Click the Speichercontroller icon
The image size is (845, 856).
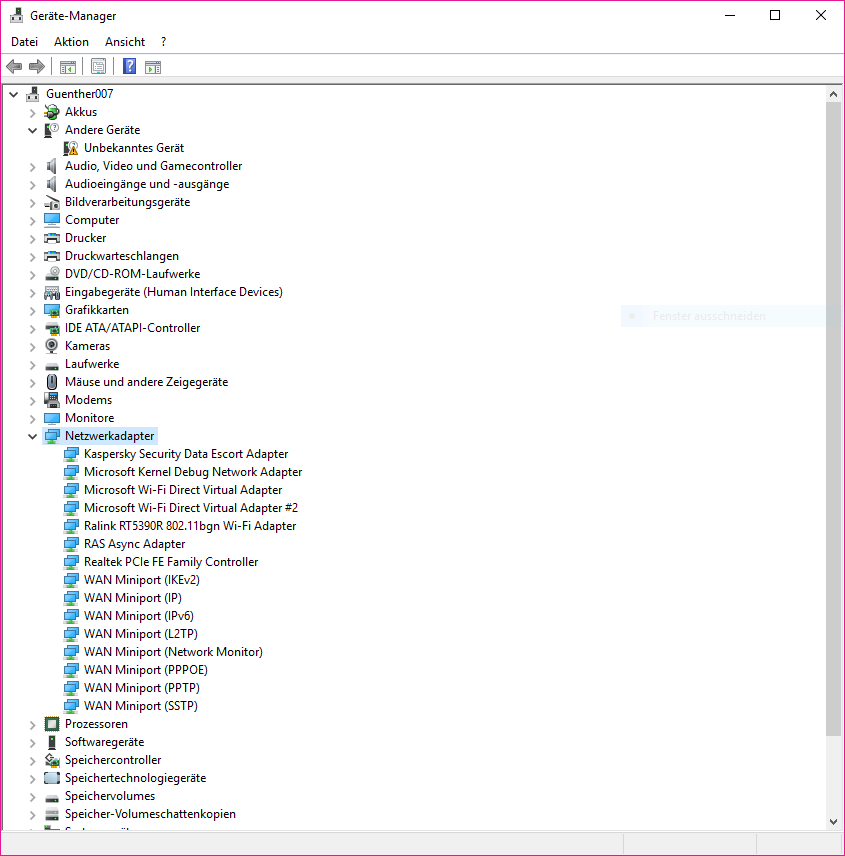coord(52,760)
